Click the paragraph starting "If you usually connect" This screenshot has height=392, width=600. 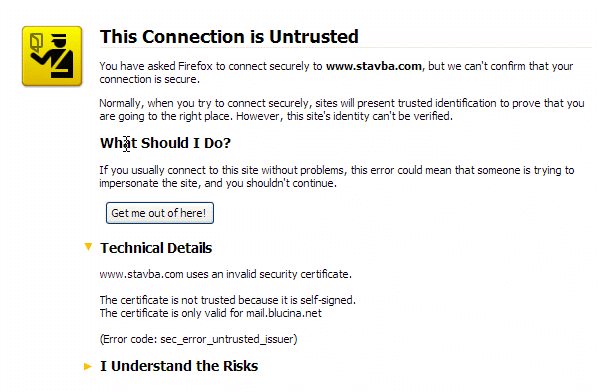point(337,176)
